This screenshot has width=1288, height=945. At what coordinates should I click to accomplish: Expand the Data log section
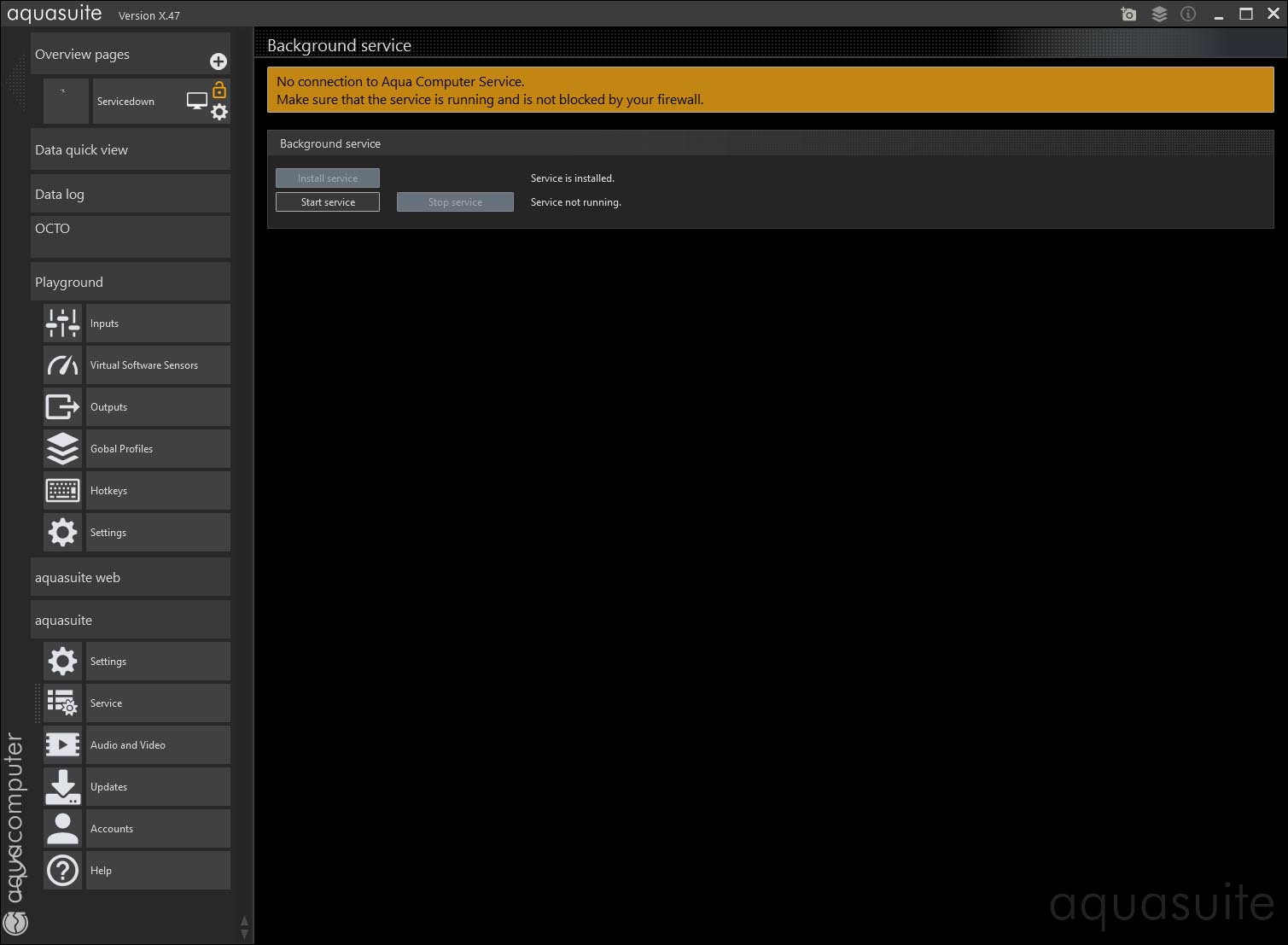point(131,194)
